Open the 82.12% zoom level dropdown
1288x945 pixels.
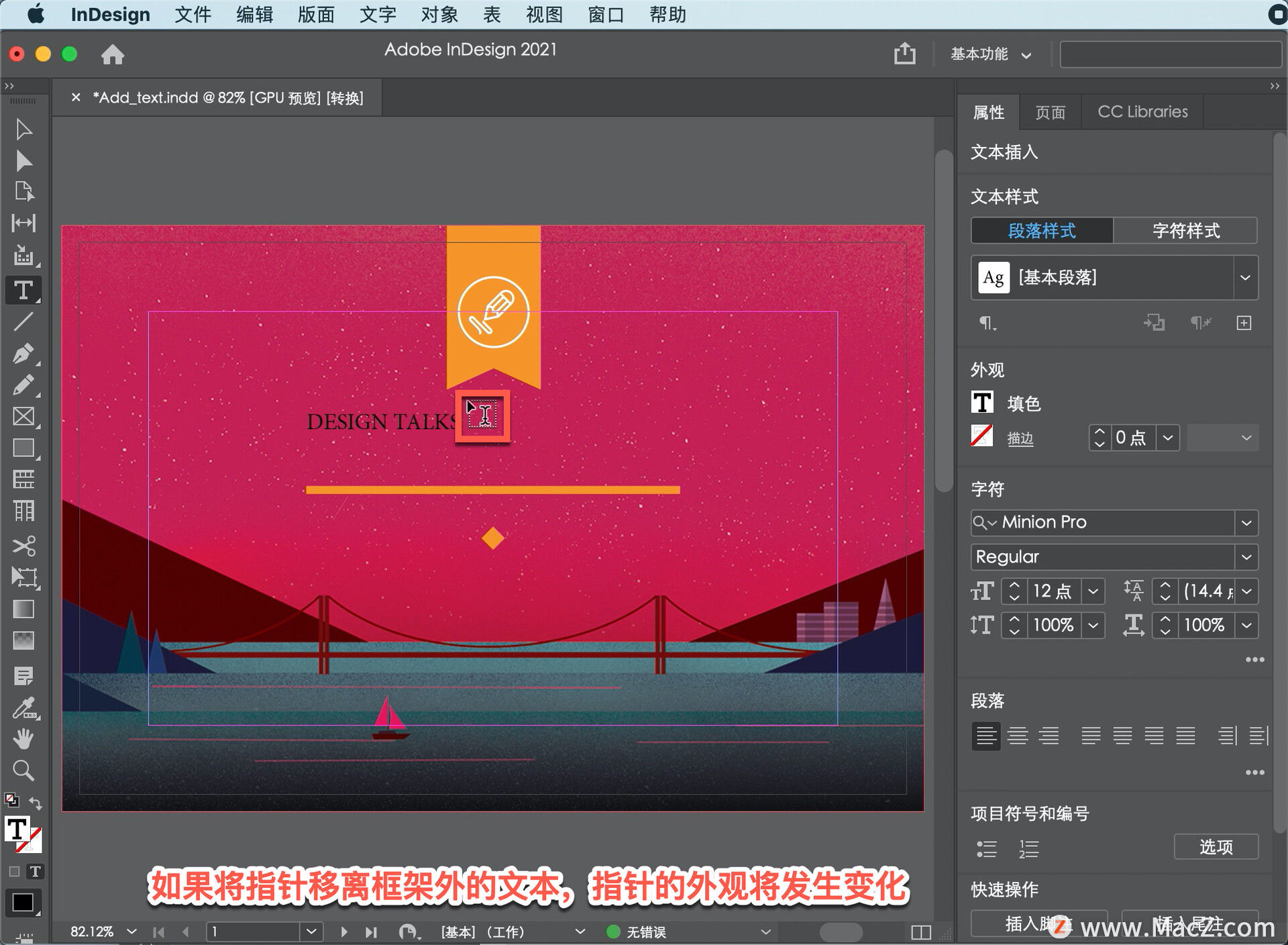[131, 932]
